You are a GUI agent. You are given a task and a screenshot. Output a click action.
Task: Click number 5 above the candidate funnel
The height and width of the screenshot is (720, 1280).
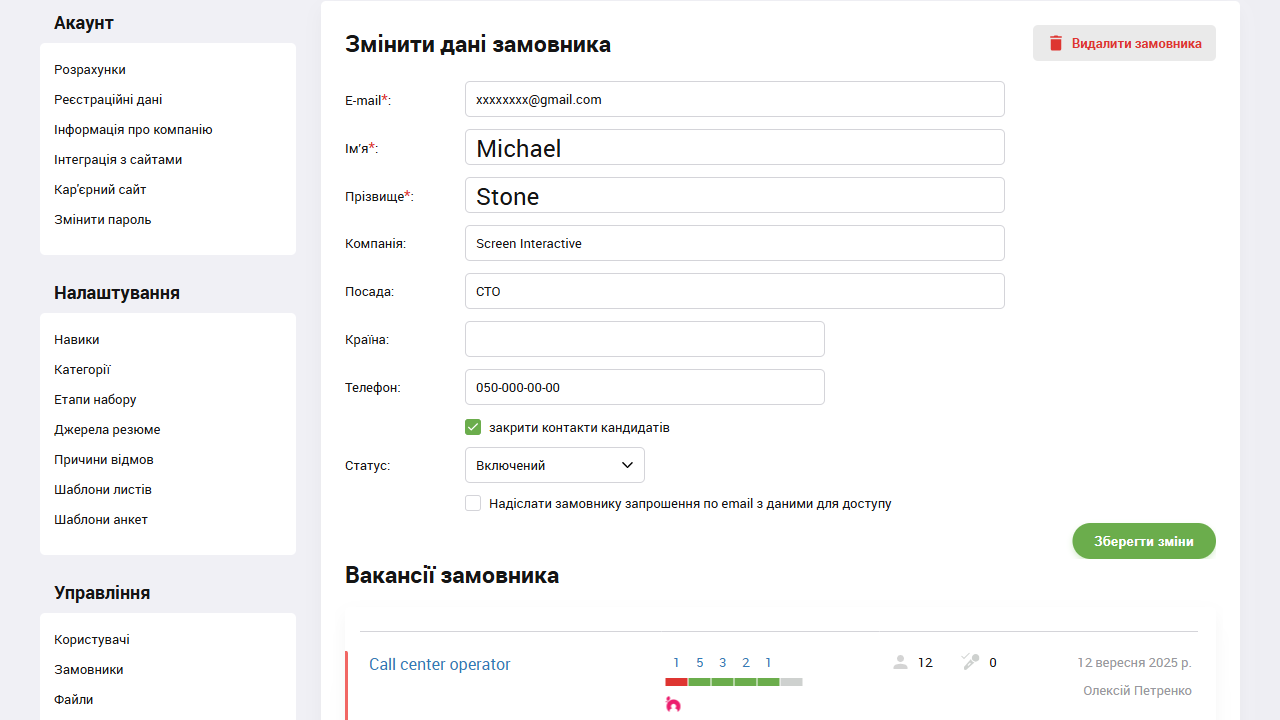click(700, 662)
